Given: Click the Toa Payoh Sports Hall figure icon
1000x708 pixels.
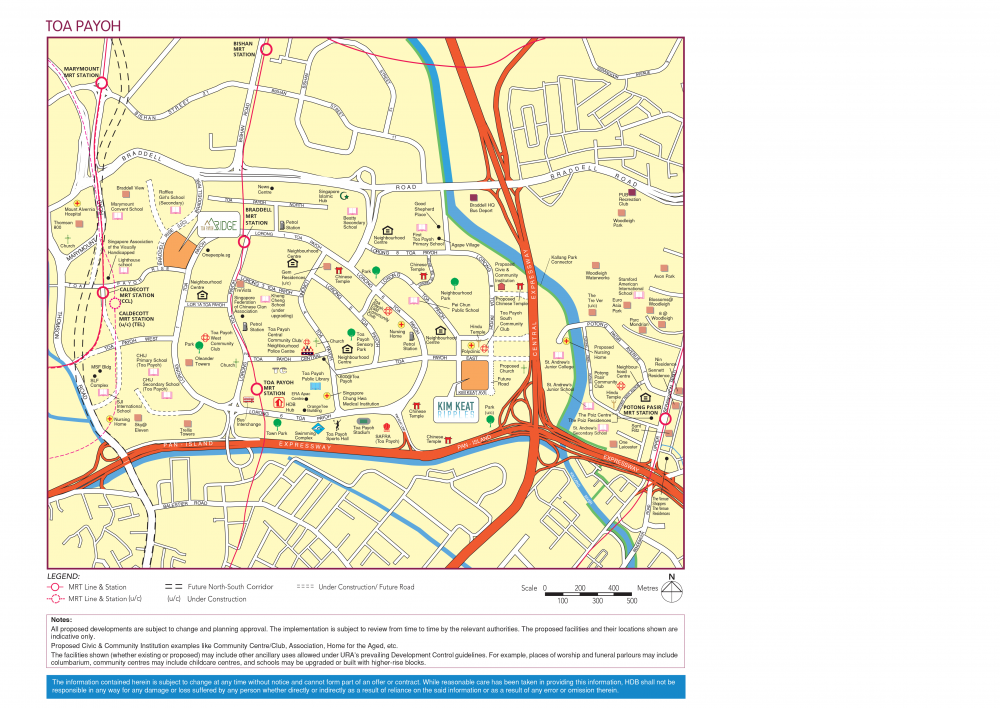Looking at the screenshot, I should [337, 425].
